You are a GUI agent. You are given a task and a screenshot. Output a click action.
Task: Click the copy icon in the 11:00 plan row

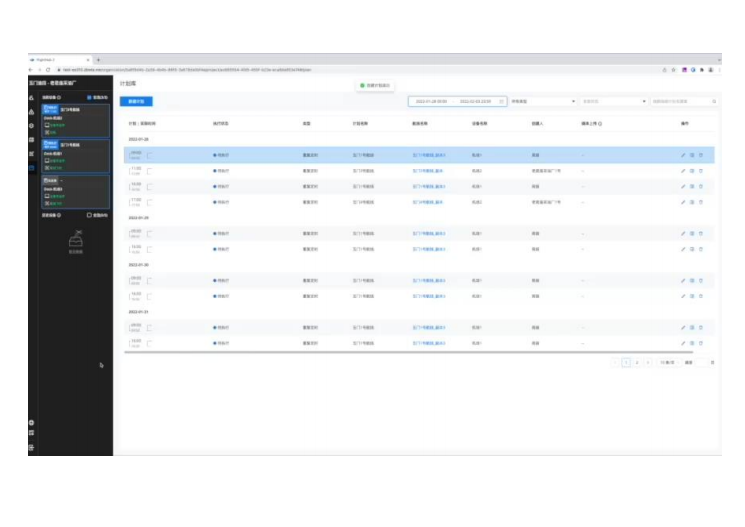(x=692, y=170)
